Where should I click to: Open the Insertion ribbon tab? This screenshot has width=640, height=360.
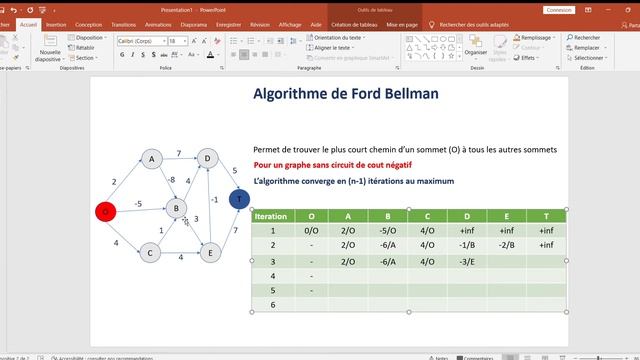point(56,25)
